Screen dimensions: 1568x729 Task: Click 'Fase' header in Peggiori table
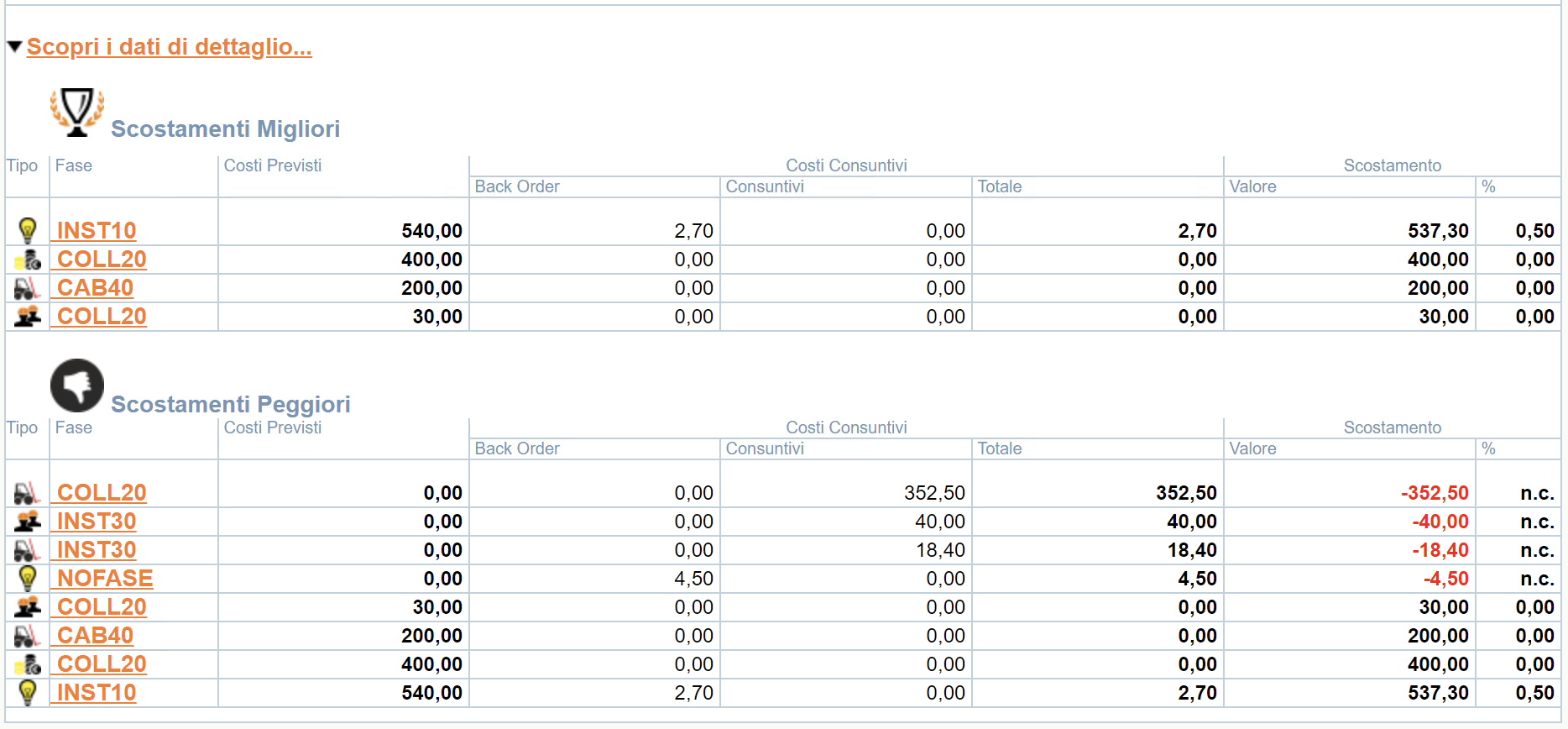coord(74,427)
